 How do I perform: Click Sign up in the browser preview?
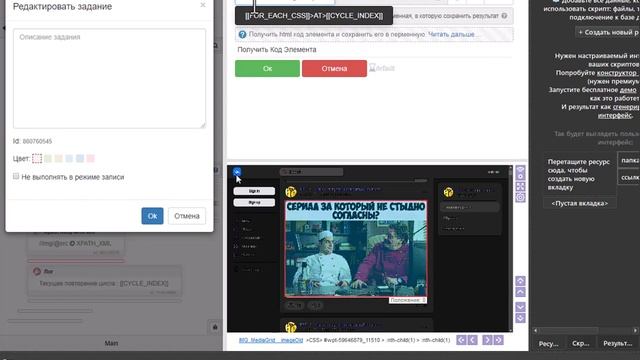pos(254,202)
